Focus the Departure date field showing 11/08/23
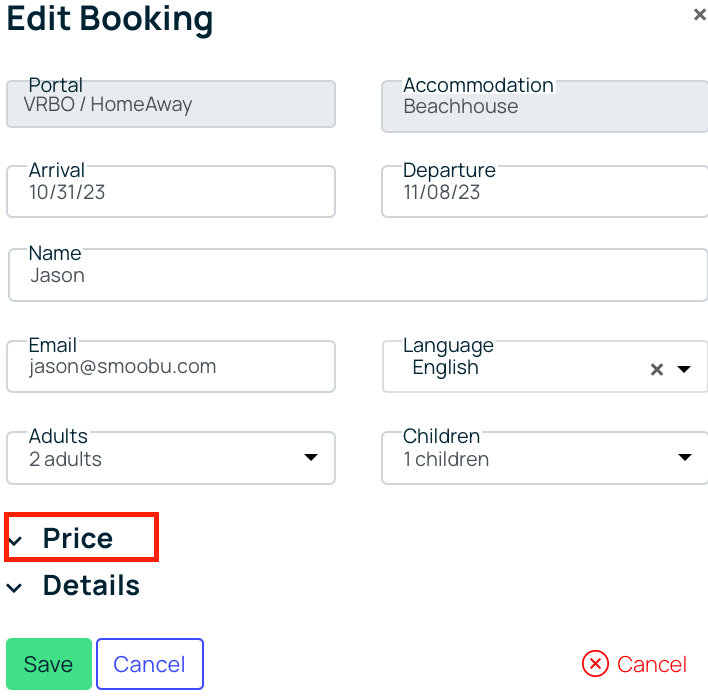The image size is (708, 696). (x=545, y=192)
